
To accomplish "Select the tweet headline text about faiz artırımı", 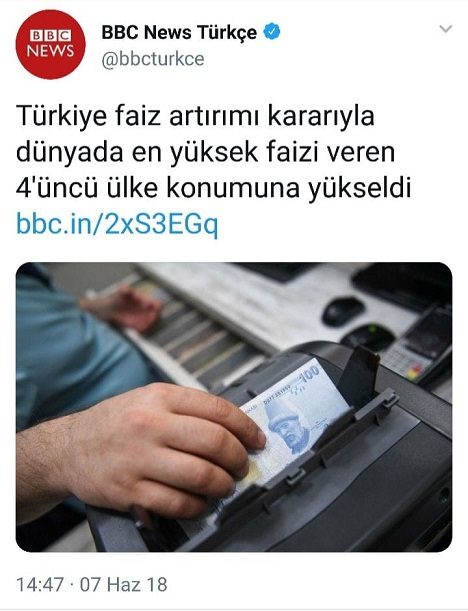I will pos(214,153).
